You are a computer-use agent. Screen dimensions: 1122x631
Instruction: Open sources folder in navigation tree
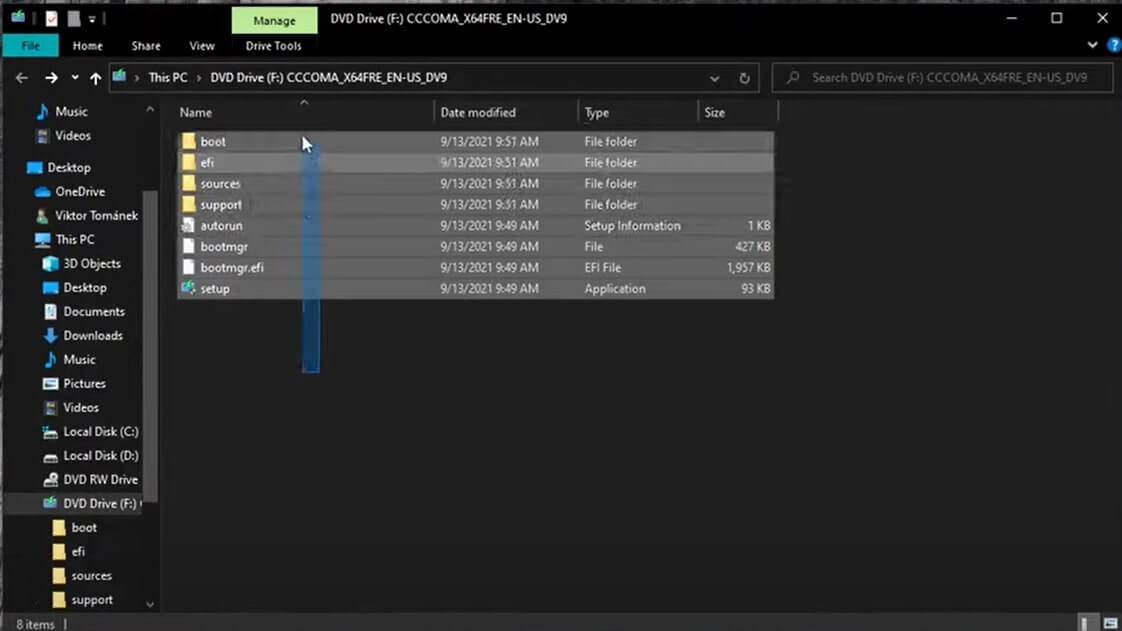[x=91, y=576]
